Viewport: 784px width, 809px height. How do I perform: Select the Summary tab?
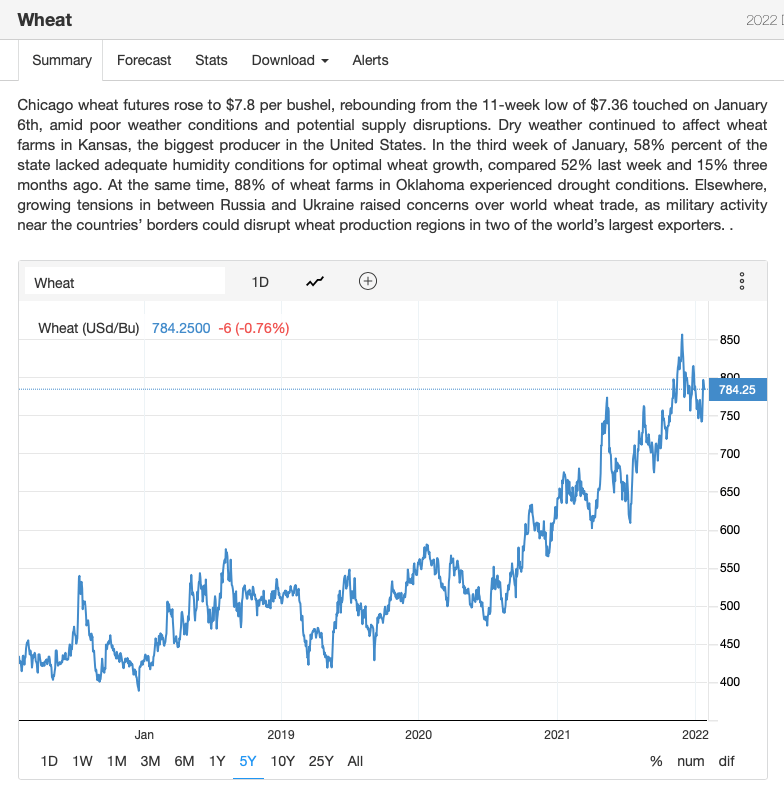(62, 60)
